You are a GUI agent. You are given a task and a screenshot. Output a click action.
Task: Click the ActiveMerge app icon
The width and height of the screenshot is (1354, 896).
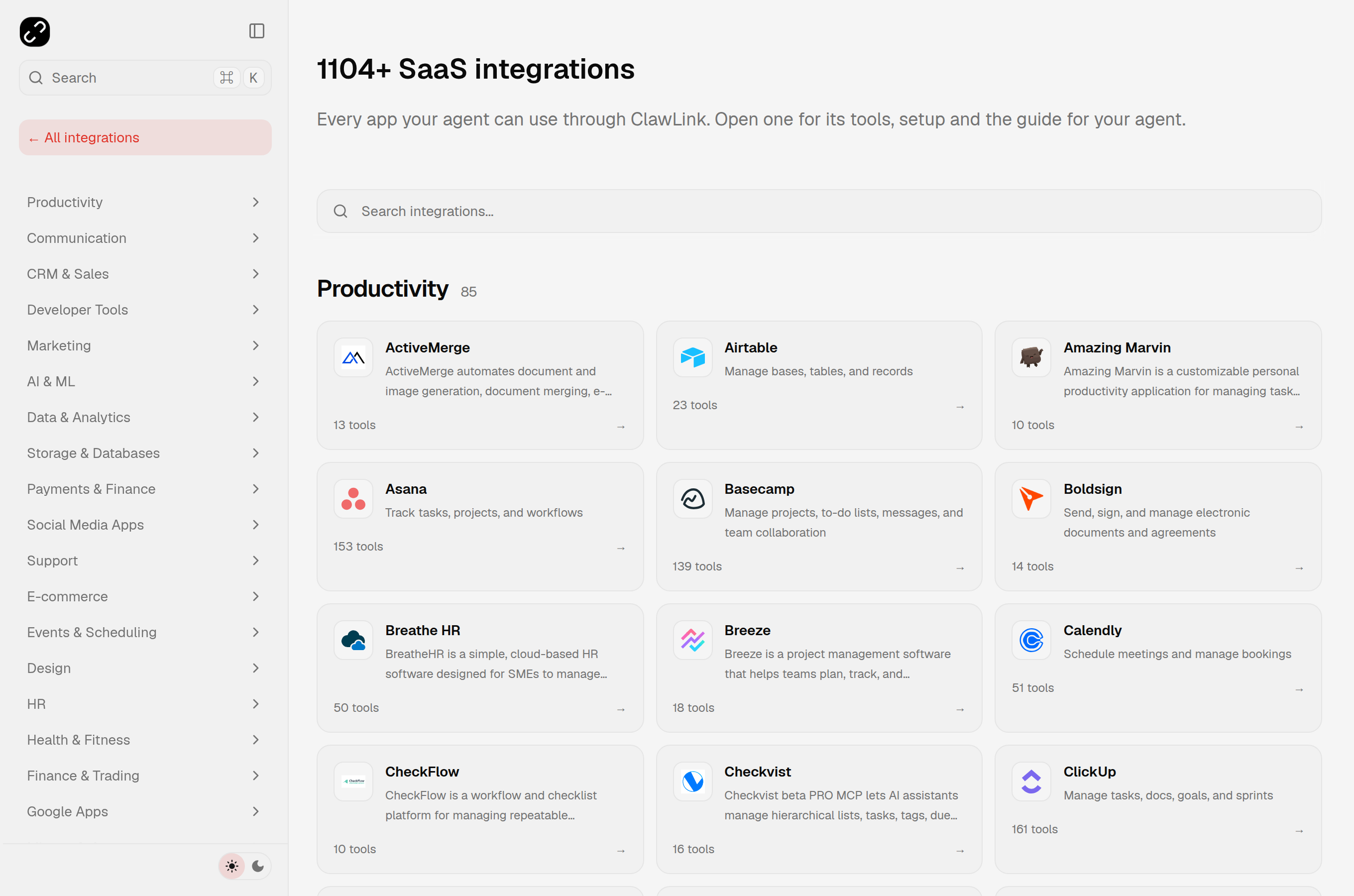pyautogui.click(x=353, y=358)
